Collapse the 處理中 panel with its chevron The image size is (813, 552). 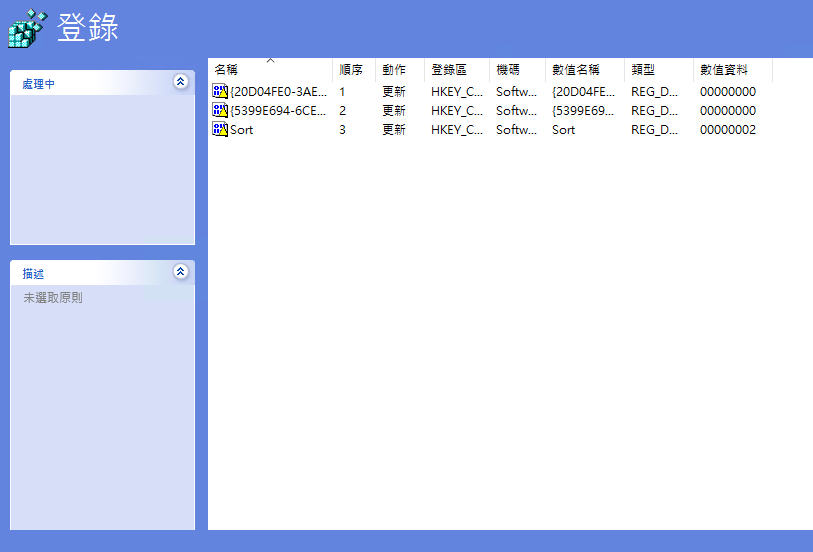(180, 82)
